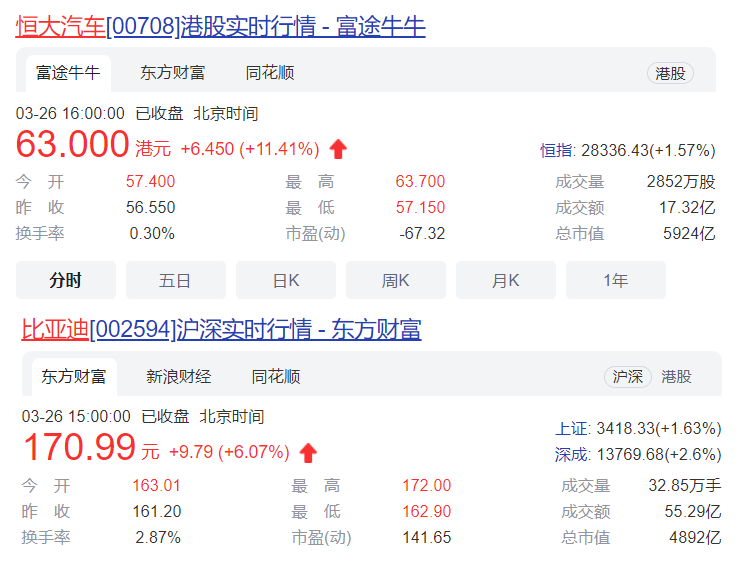The image size is (740, 561).
Task: Show the 月K chart
Action: pyautogui.click(x=505, y=280)
